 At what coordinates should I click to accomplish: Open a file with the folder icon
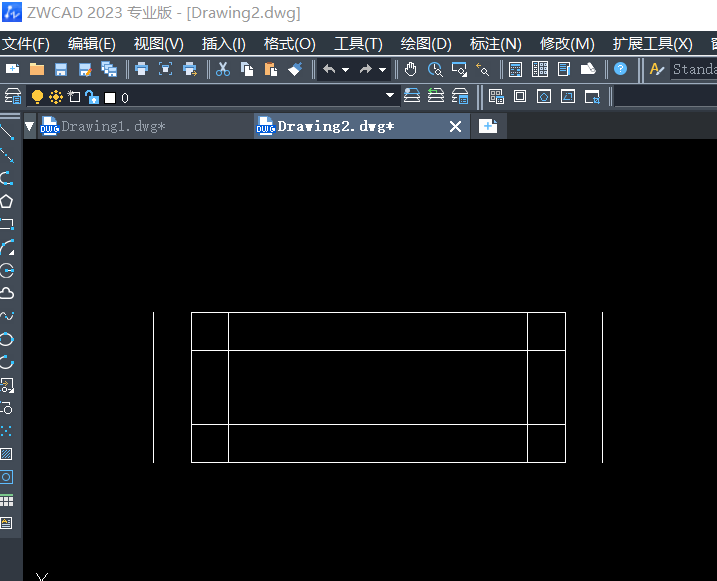37,69
